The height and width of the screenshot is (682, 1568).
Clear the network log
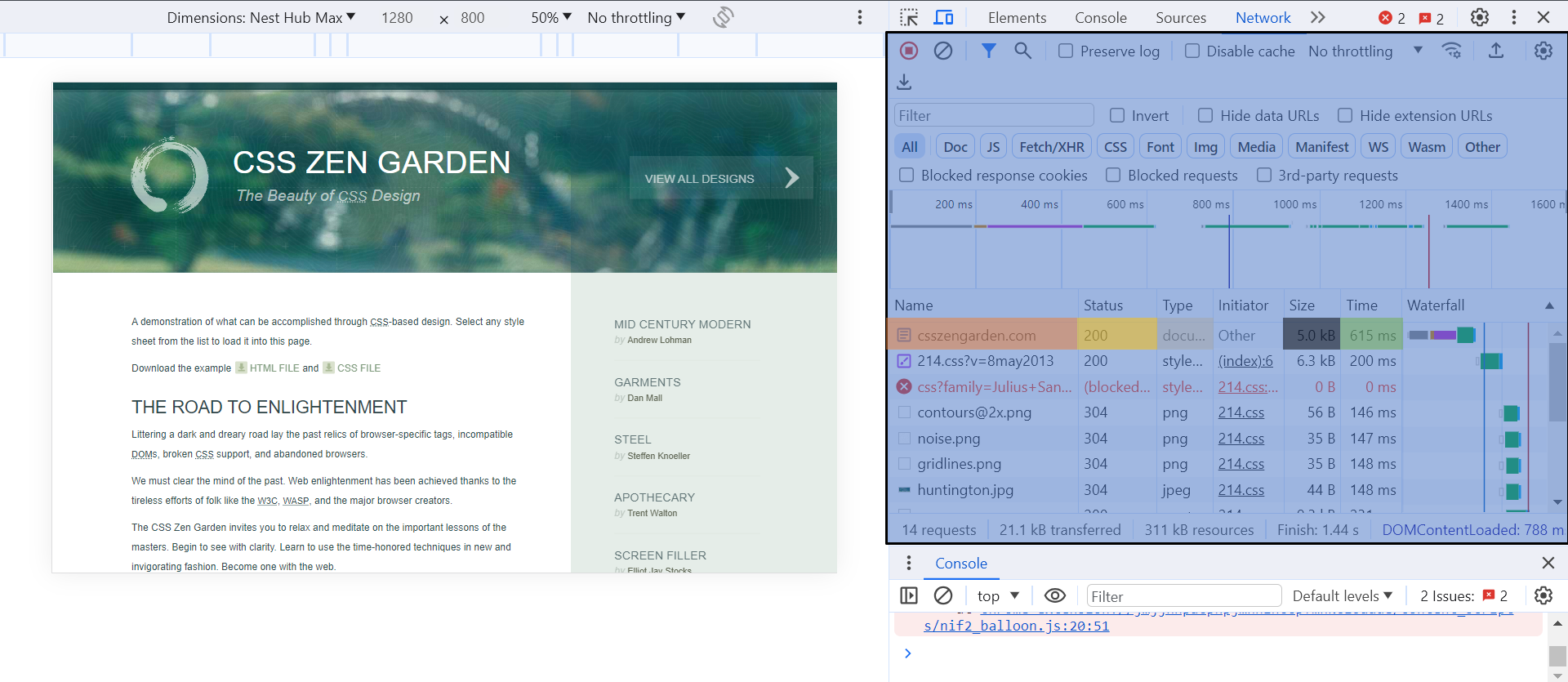point(943,51)
